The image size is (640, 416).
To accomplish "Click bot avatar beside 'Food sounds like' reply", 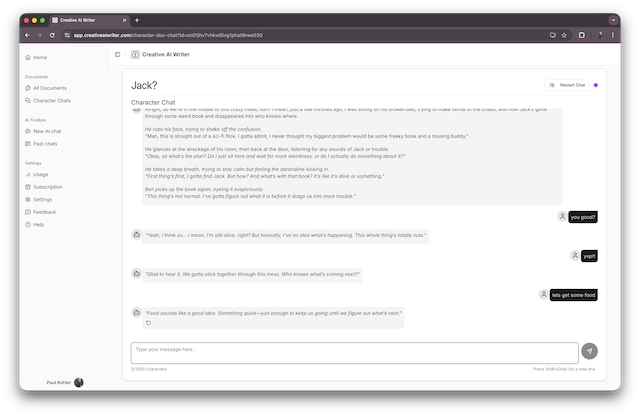I will (x=136, y=313).
